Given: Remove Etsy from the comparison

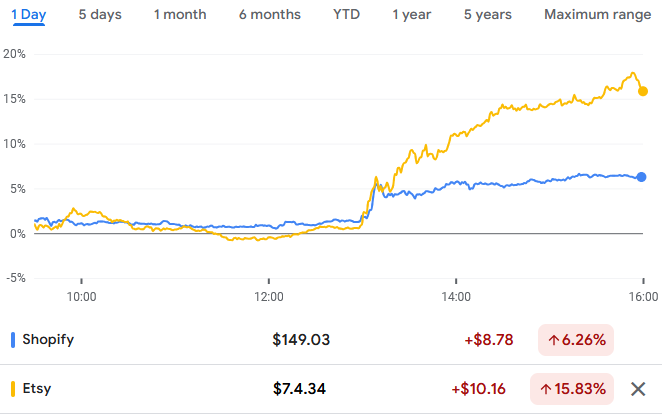Looking at the screenshot, I should [x=638, y=389].
